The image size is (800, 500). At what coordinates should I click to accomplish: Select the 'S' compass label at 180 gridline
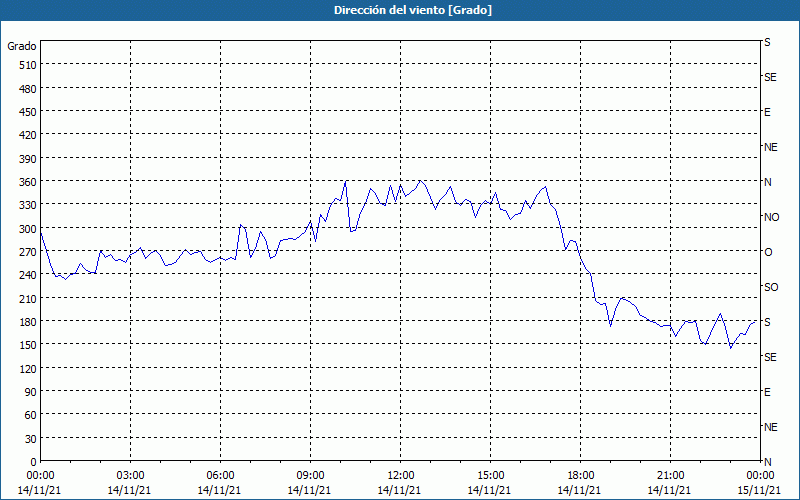[767, 322]
